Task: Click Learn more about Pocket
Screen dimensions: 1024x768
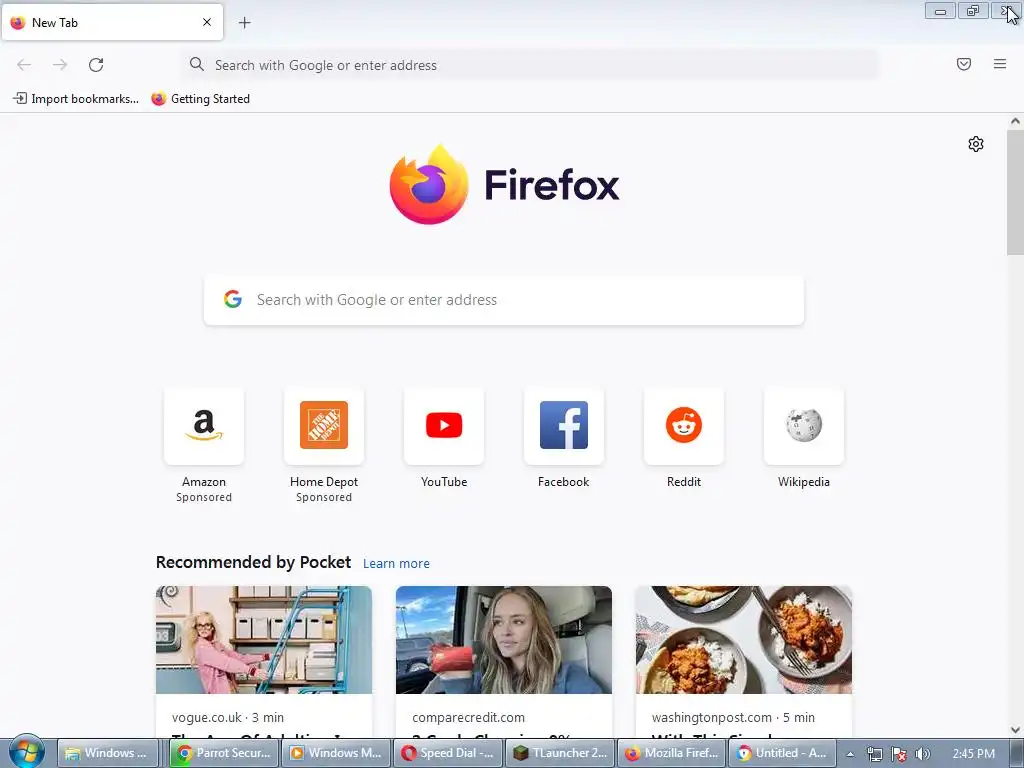Action: click(396, 564)
